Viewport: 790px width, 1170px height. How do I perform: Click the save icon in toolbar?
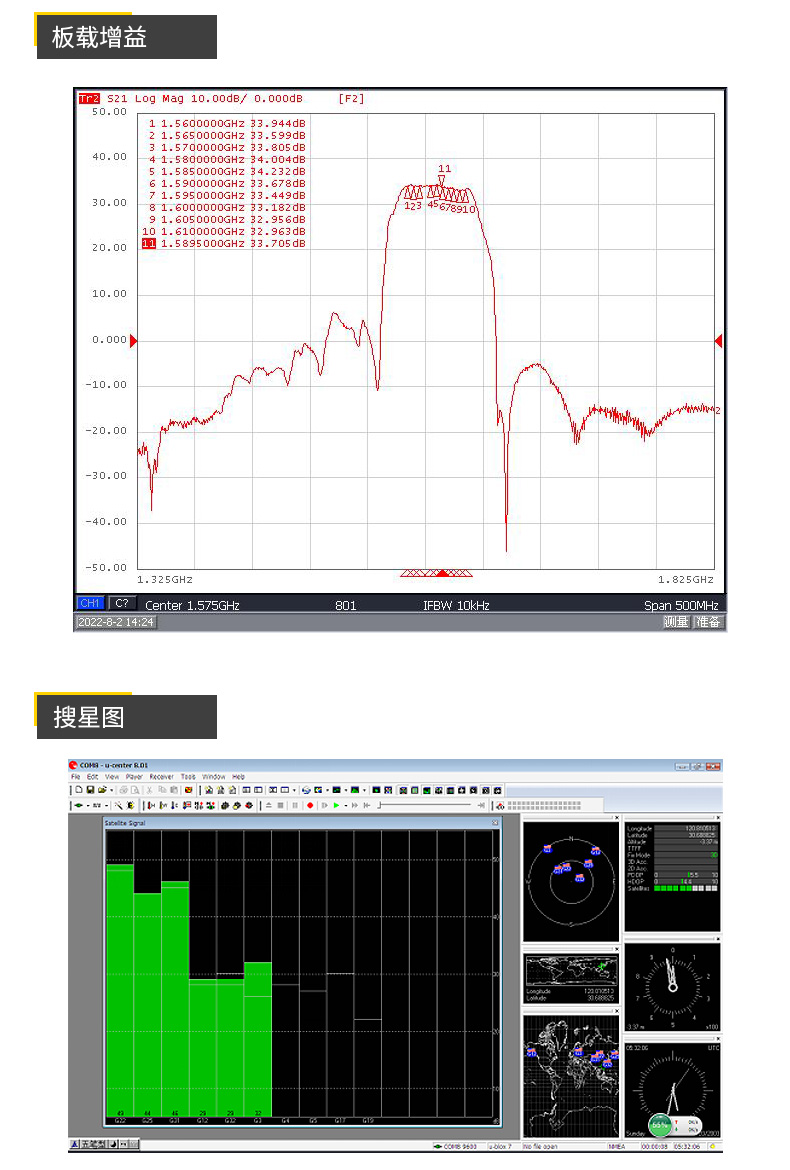coord(90,790)
